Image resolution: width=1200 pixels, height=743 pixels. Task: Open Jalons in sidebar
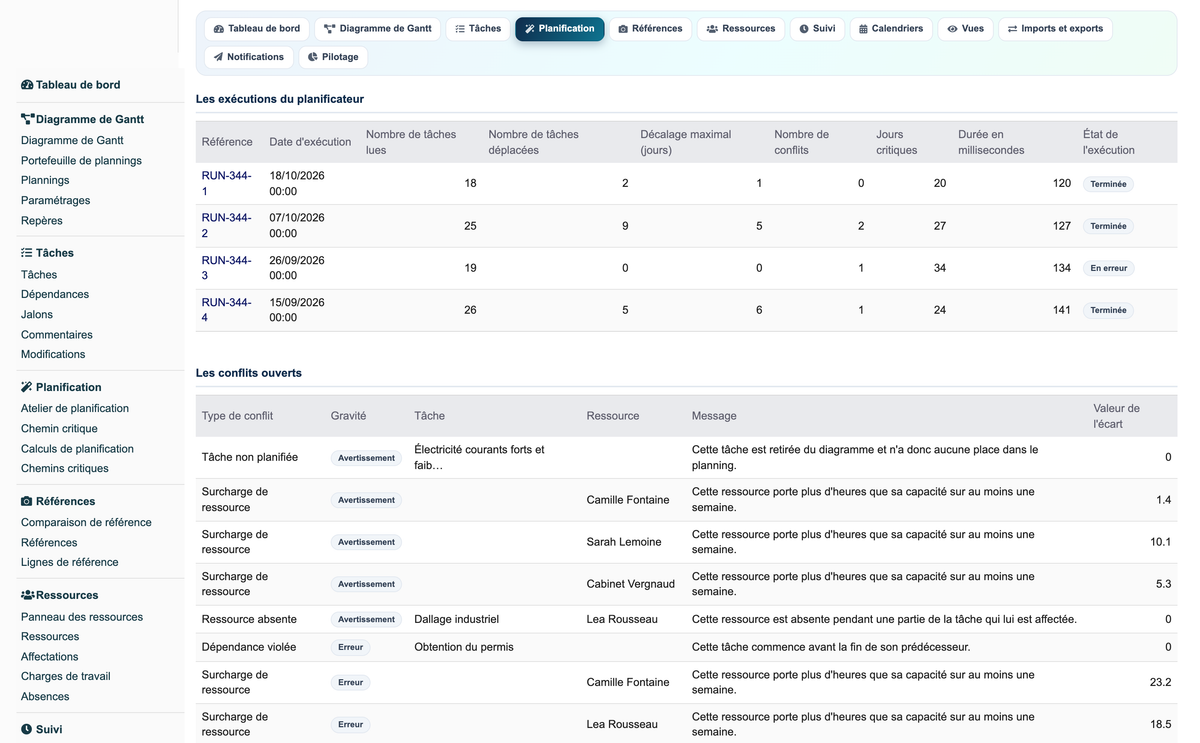click(37, 314)
